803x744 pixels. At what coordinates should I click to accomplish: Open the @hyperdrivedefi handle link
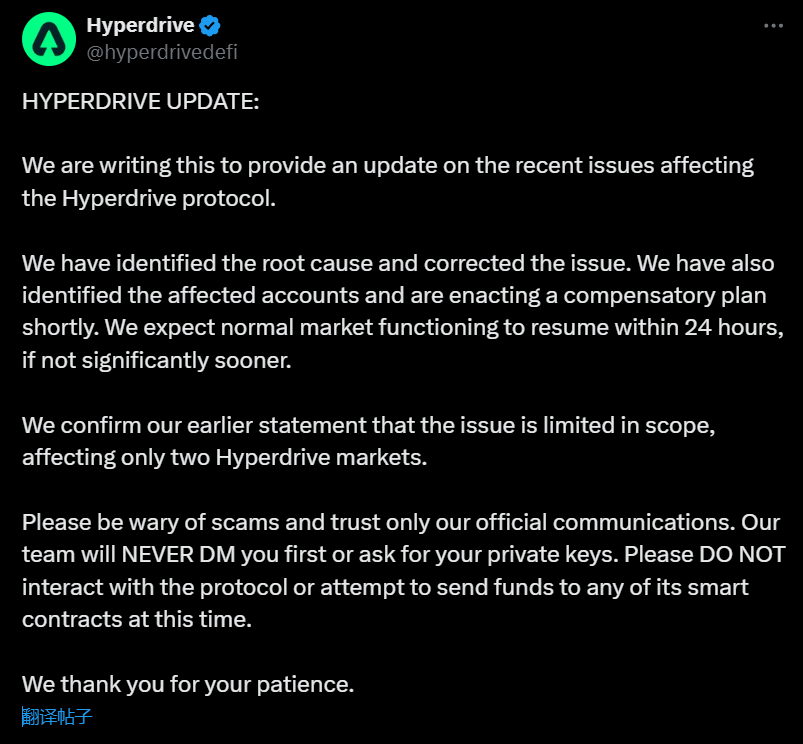(162, 52)
